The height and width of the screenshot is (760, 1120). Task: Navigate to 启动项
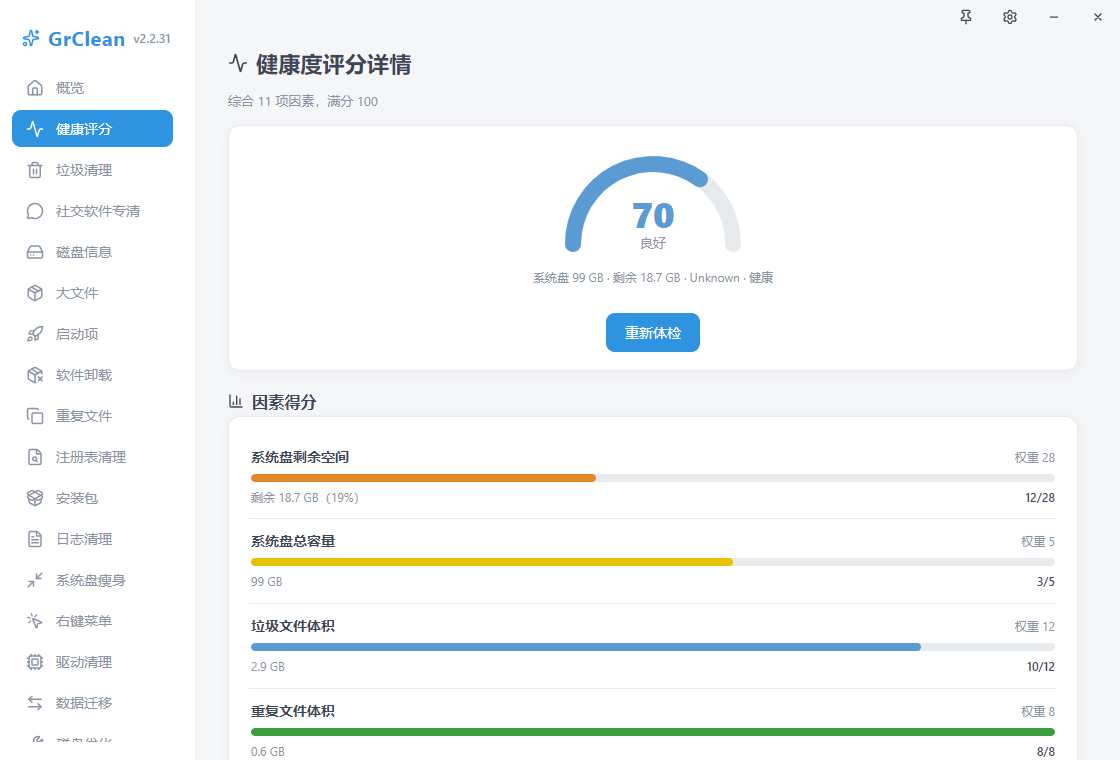coord(92,334)
